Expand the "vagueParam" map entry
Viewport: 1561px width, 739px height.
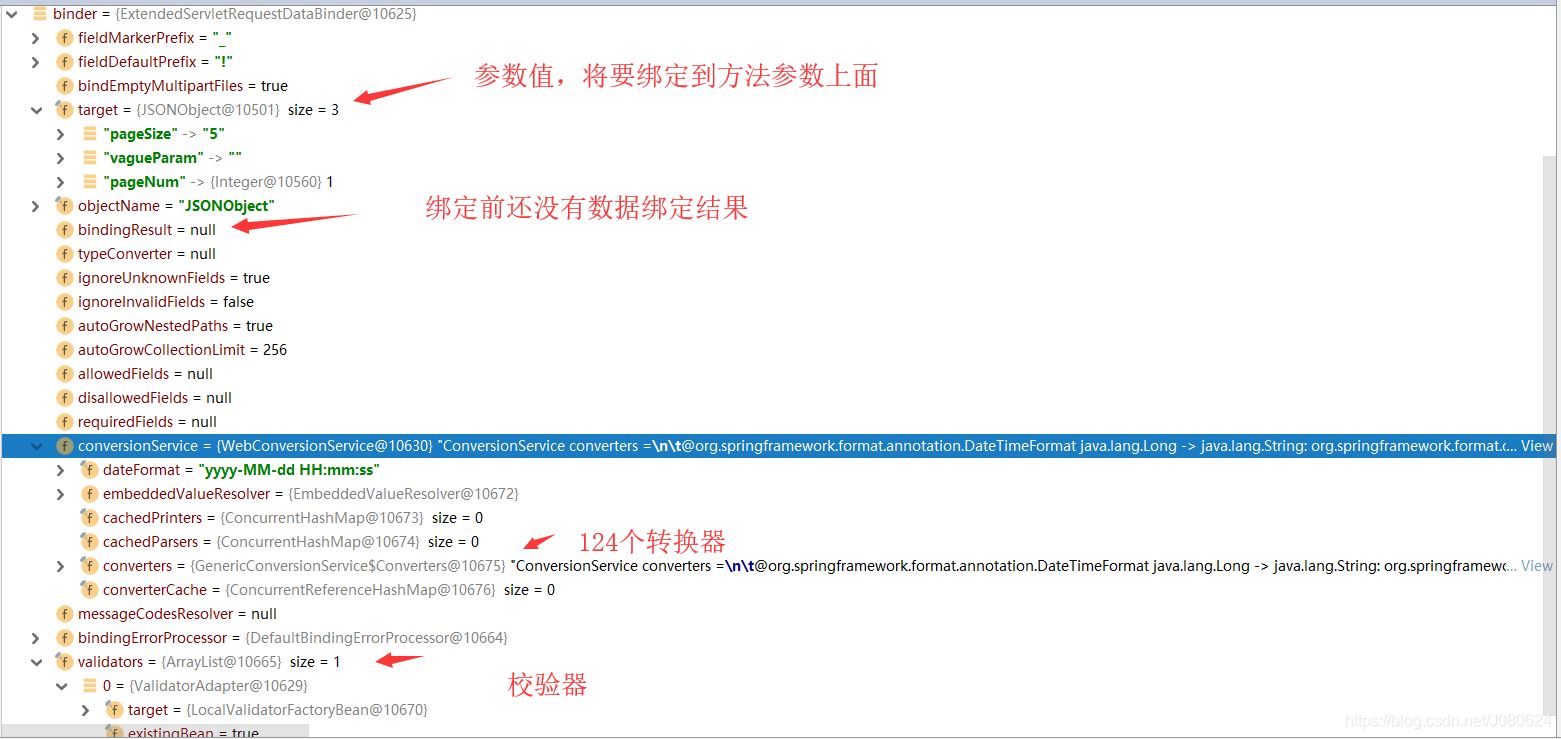click(x=61, y=158)
